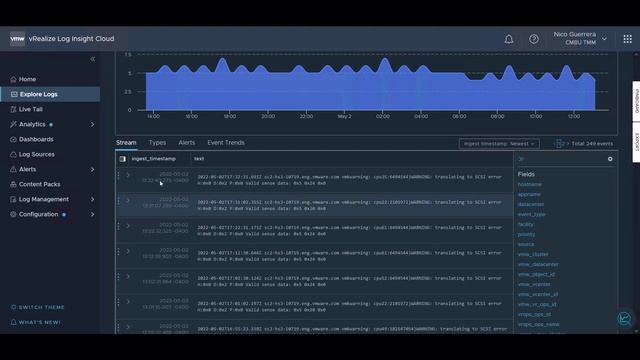
Task: Expand the log row at 17:22:31
Action: coord(128,226)
